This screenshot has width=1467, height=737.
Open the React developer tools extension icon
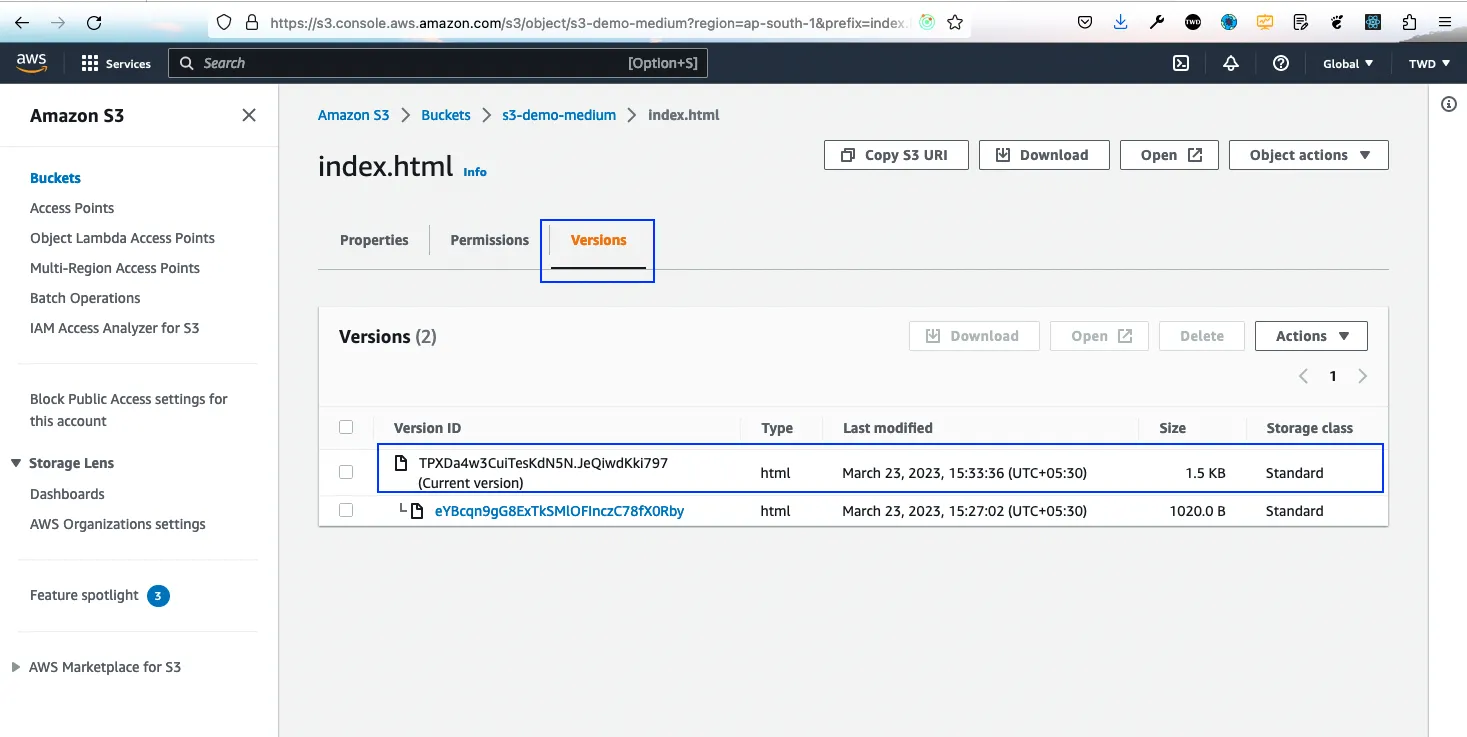coord(1373,22)
